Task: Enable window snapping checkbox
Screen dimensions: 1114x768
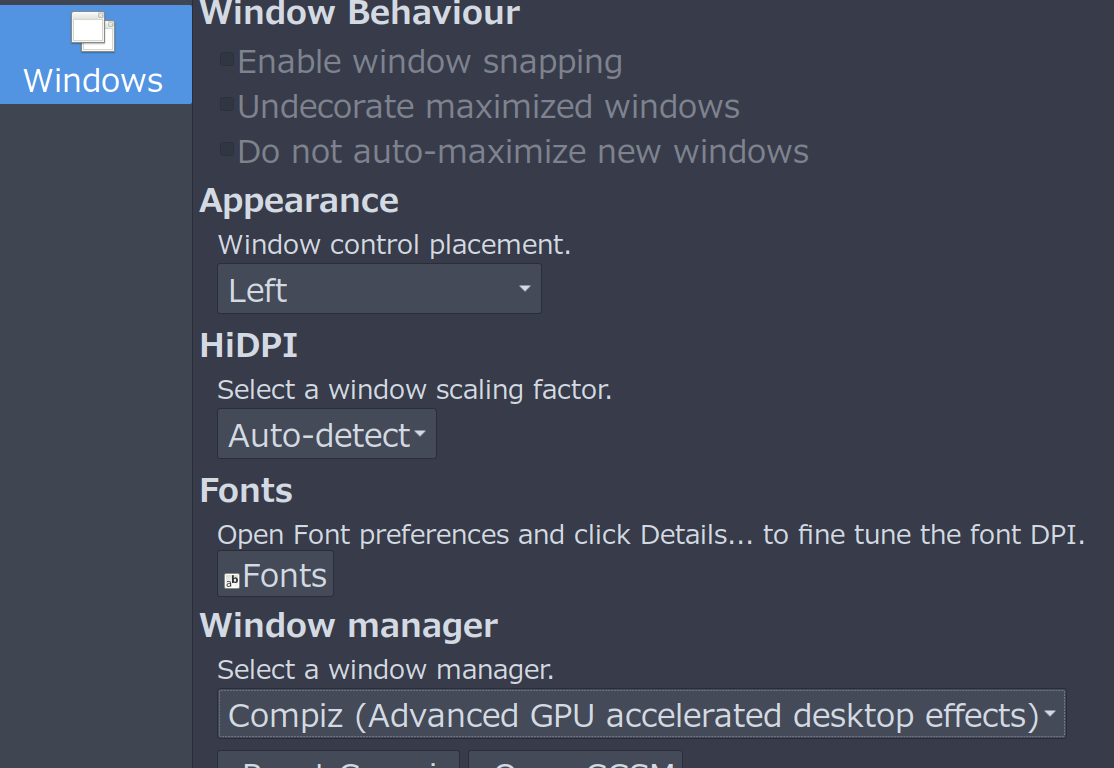Action: pyautogui.click(x=227, y=59)
